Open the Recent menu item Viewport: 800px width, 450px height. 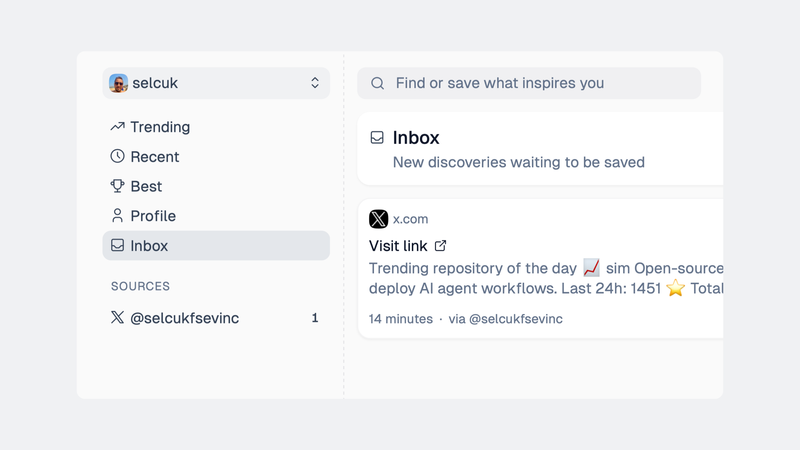[155, 157]
